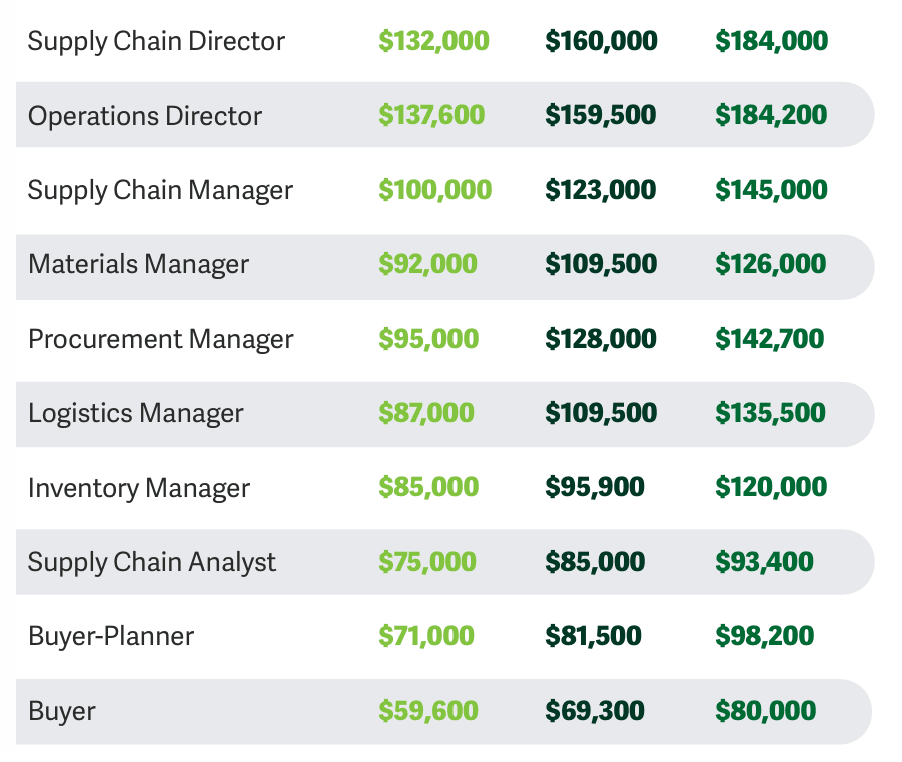Image resolution: width=902 pixels, height=762 pixels.
Task: Click the Buyer-Planner job title
Action: coord(111,636)
